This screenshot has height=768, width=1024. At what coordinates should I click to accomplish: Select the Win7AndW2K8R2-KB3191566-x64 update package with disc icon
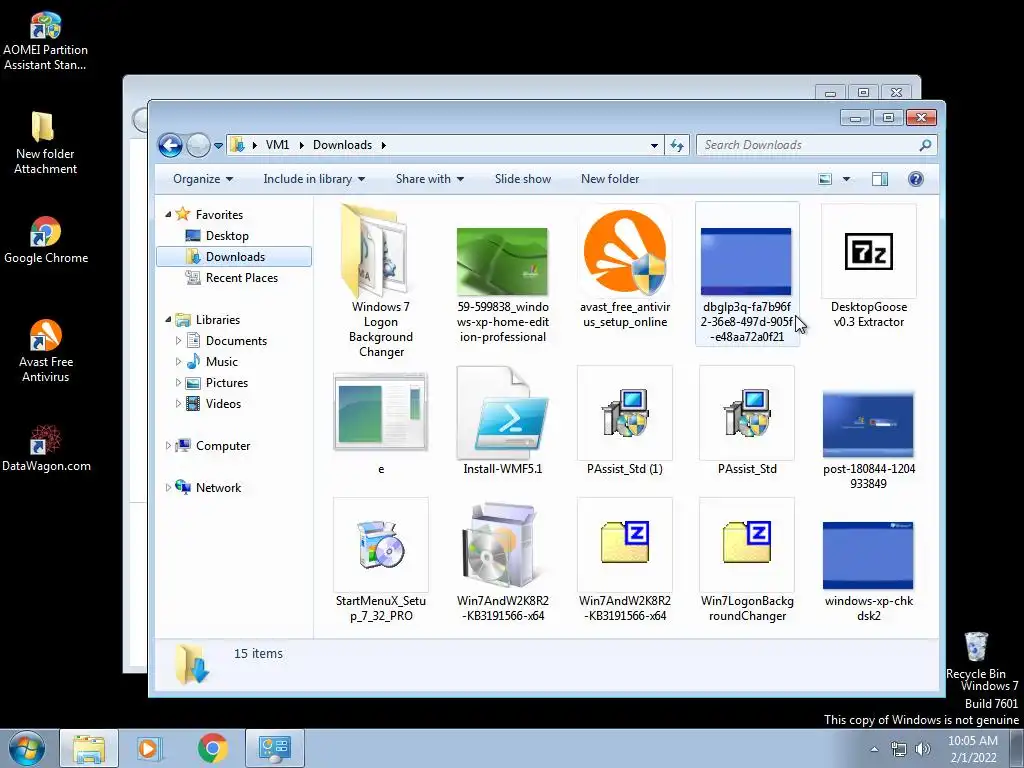[x=502, y=560]
